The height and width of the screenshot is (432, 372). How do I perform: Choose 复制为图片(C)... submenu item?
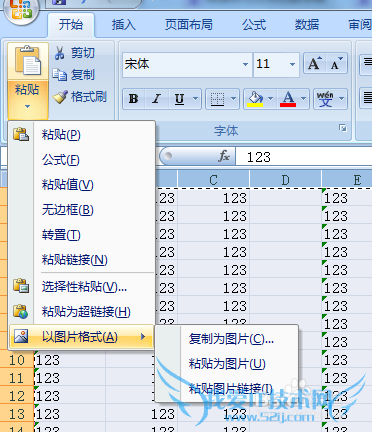pos(227,339)
